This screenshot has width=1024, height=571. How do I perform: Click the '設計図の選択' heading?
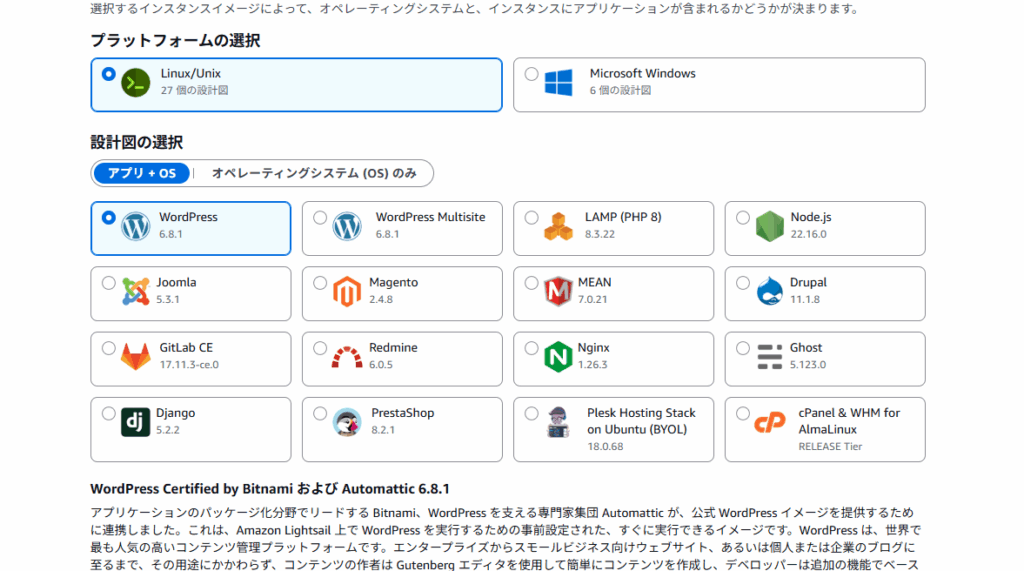(x=136, y=142)
